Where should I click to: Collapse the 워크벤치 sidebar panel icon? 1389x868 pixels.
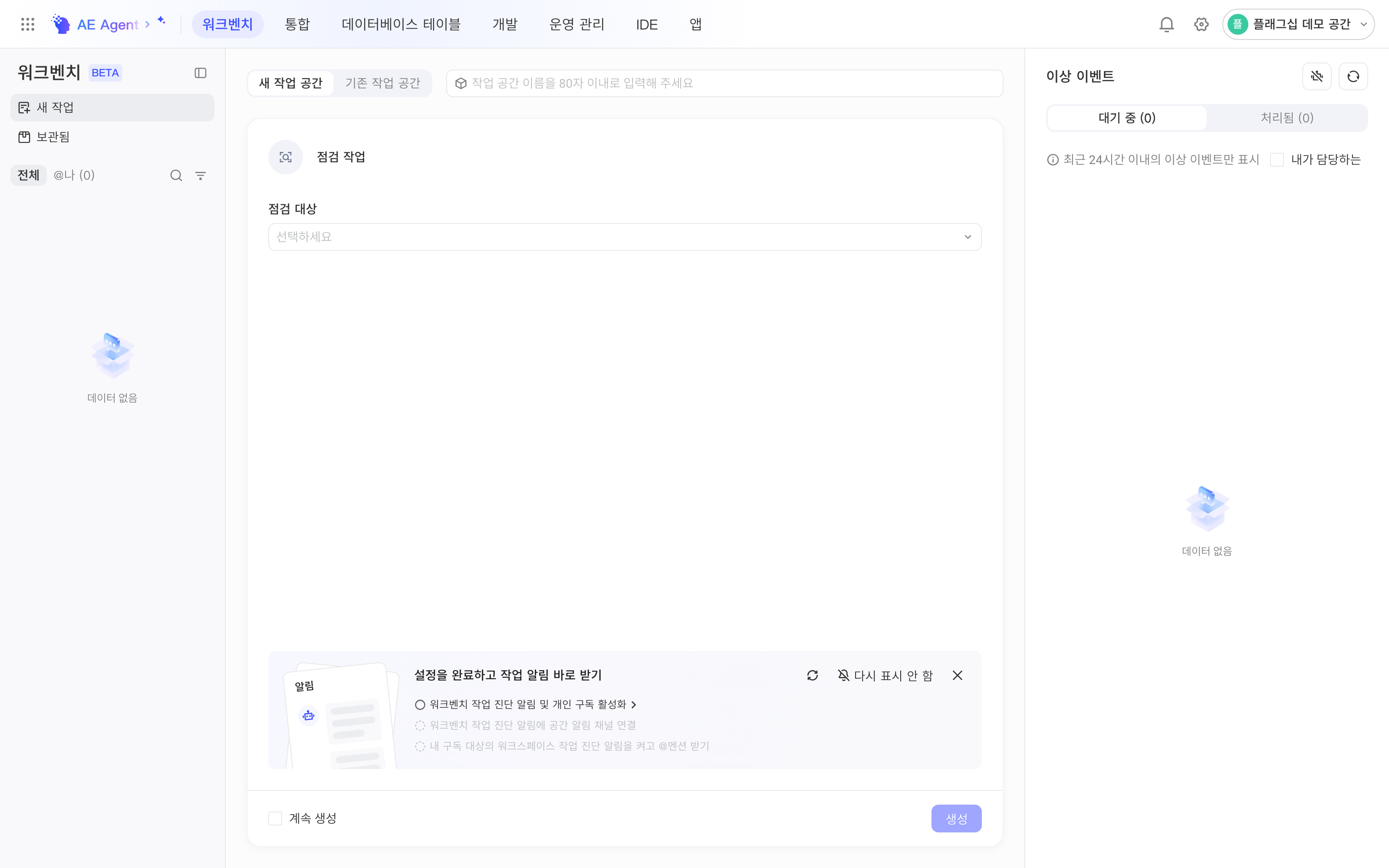click(x=200, y=73)
